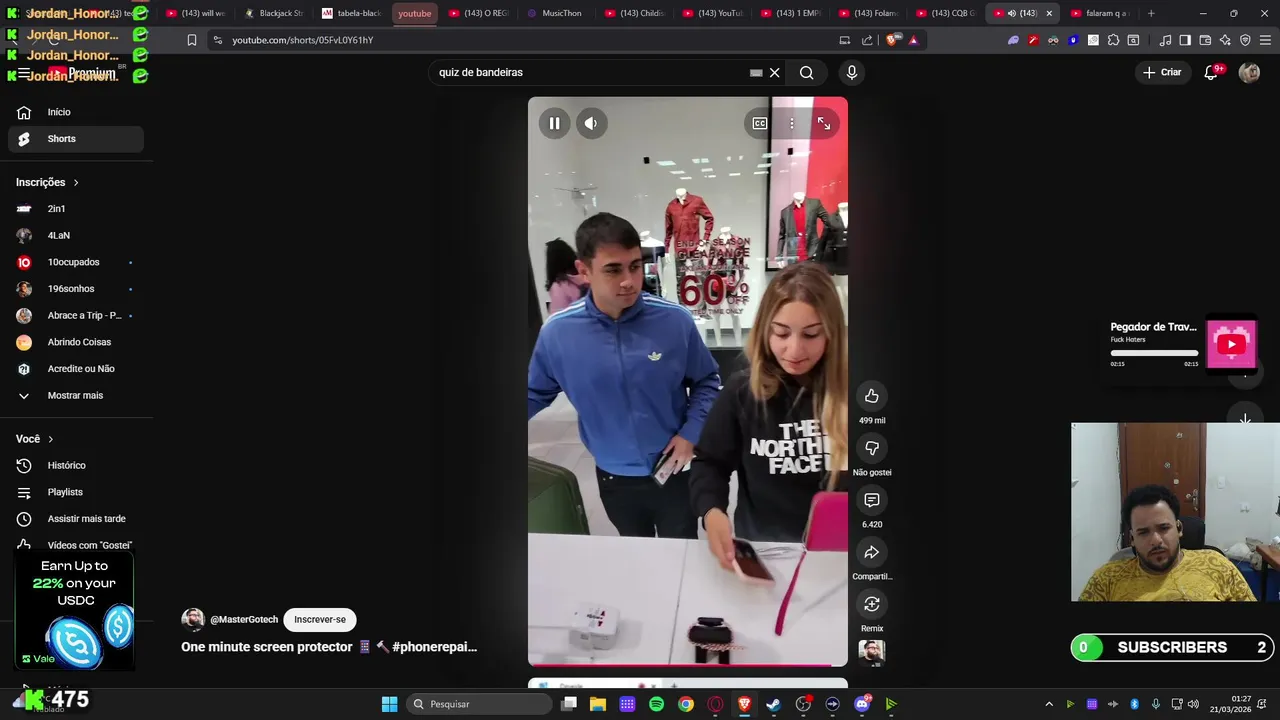Open the Acredite ou Não subscription
The width and height of the screenshot is (1280, 720).
tap(76, 369)
